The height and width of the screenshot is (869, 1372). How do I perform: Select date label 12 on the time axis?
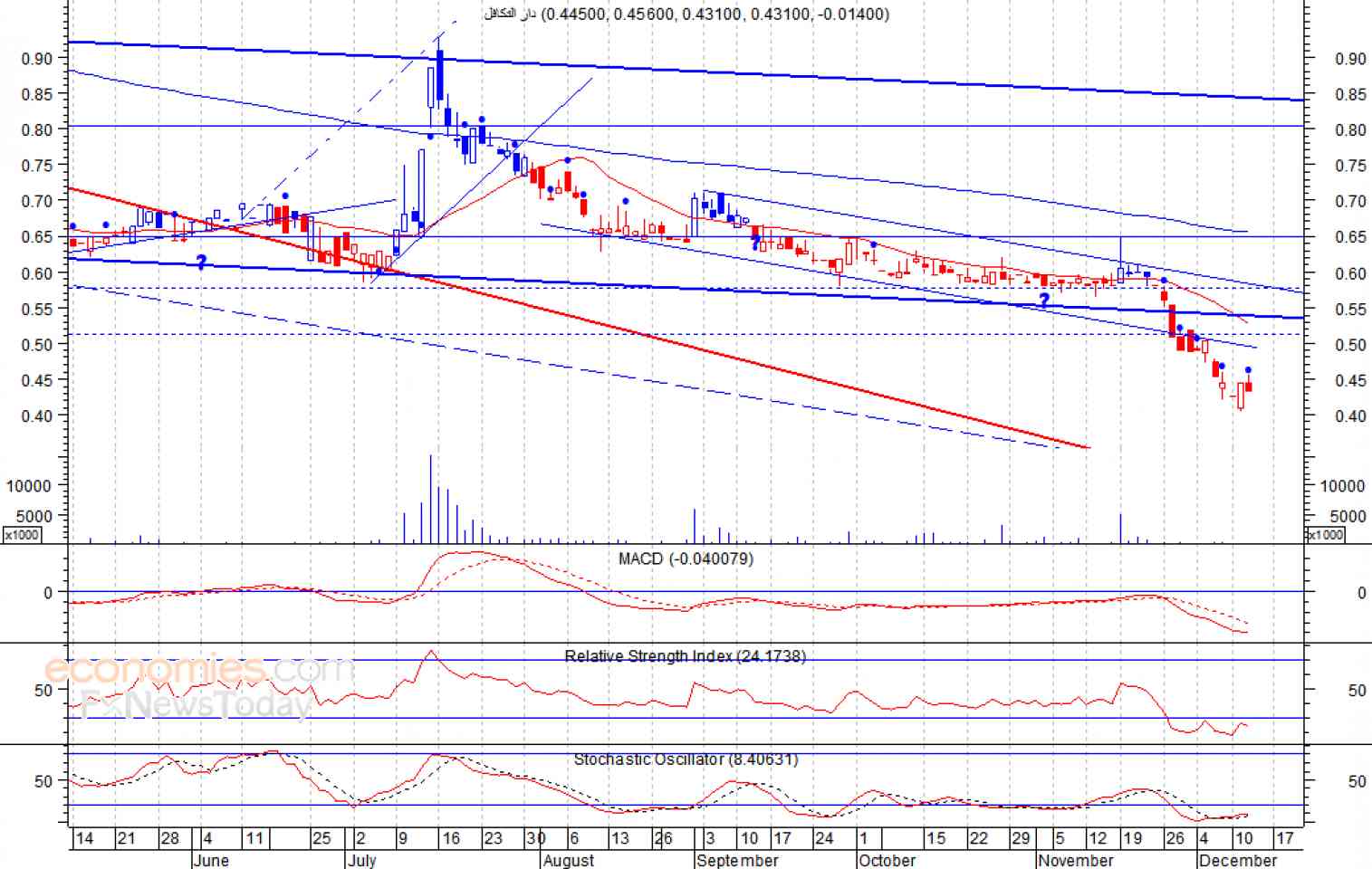(1098, 838)
